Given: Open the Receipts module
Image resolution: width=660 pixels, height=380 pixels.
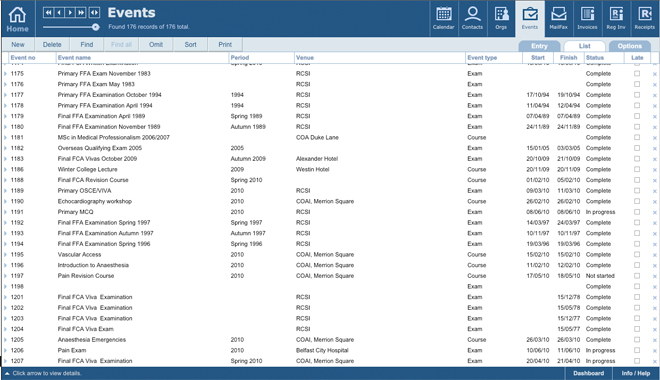Looking at the screenshot, I should click(644, 19).
